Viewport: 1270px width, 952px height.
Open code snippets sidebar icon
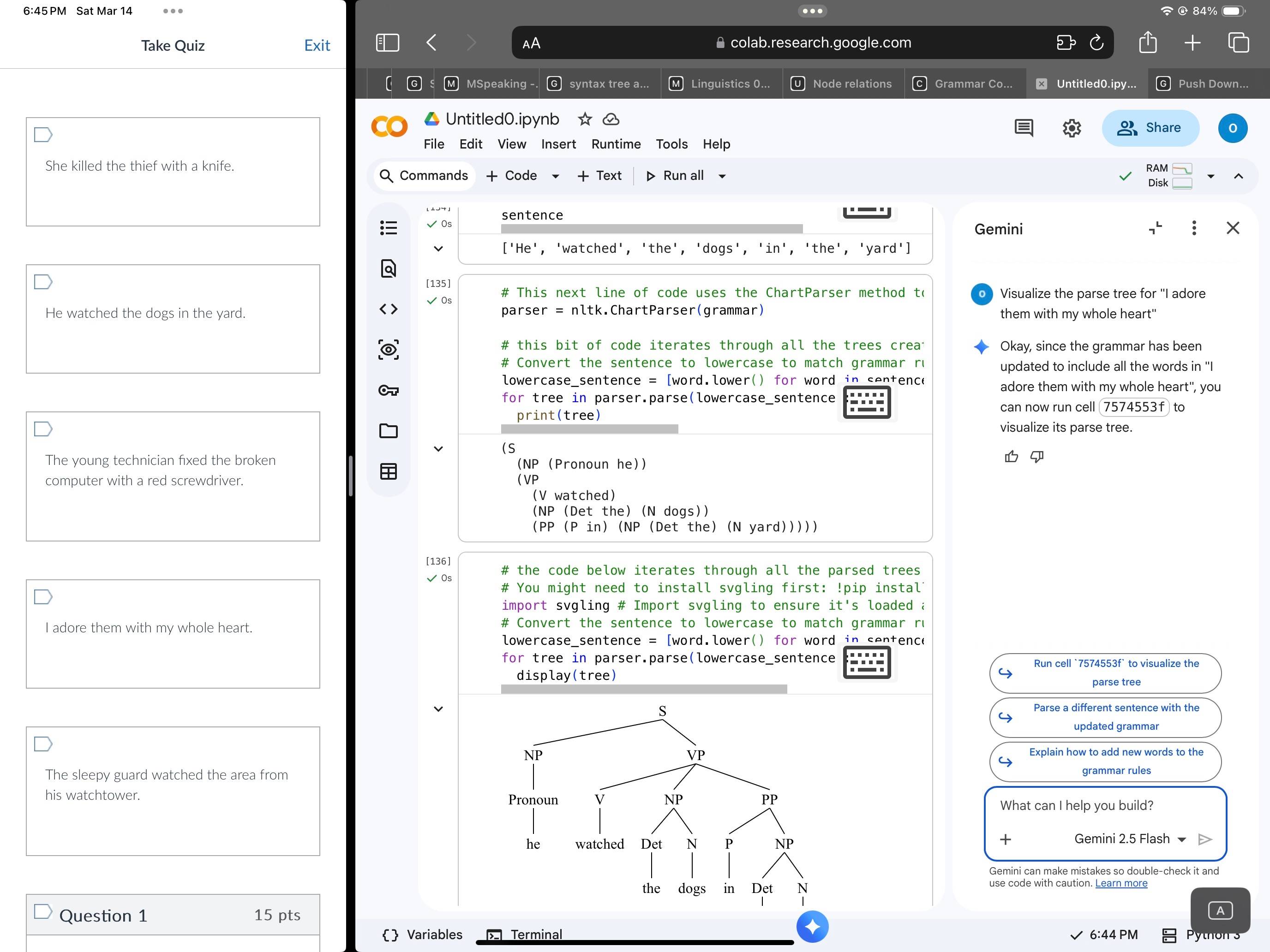(x=389, y=309)
